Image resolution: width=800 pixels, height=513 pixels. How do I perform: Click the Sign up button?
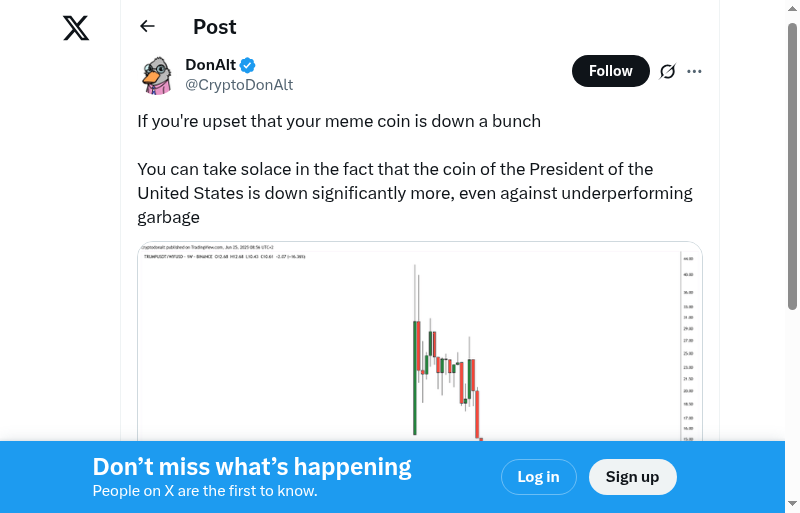point(632,477)
